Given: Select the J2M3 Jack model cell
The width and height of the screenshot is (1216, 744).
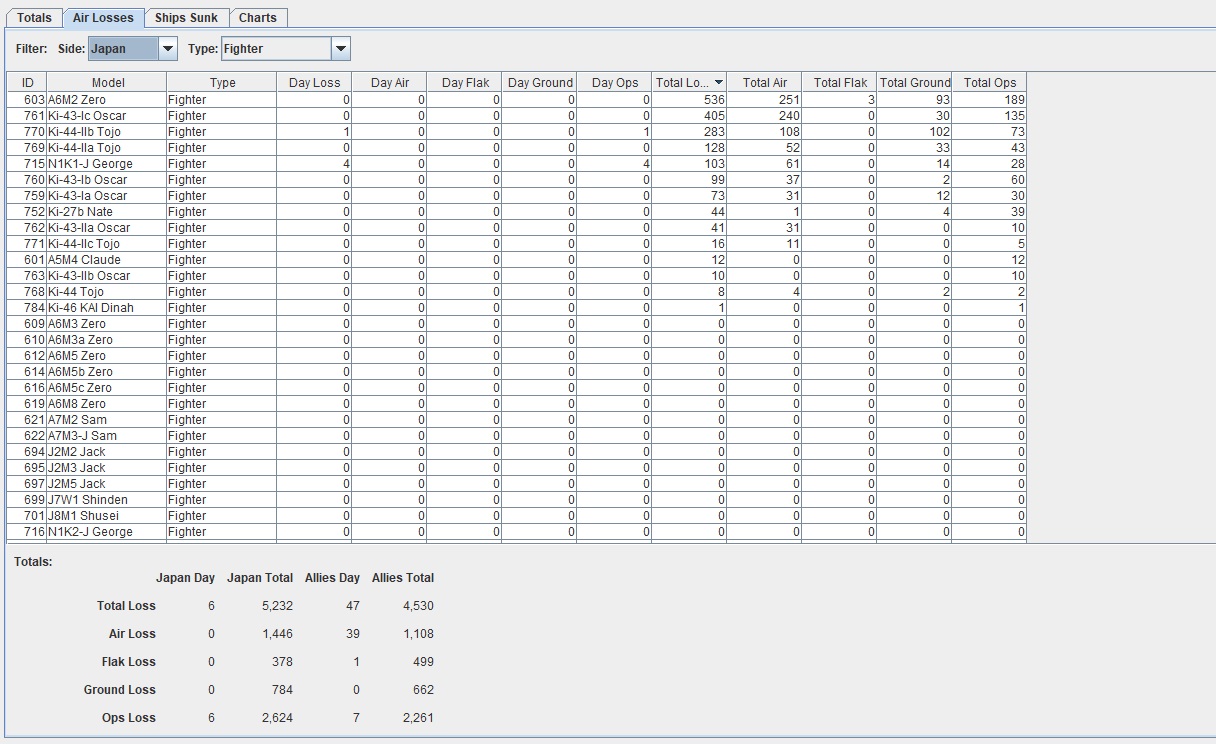Looking at the screenshot, I should click(x=107, y=468).
